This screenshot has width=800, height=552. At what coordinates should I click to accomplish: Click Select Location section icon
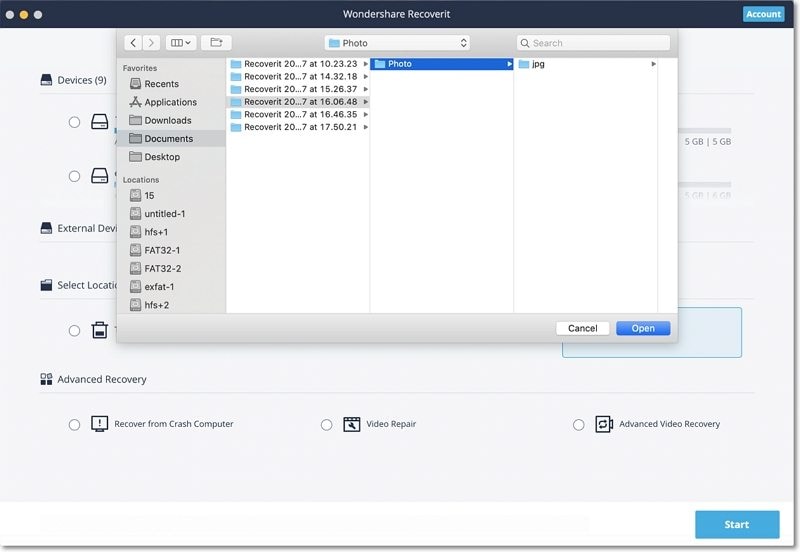(x=46, y=285)
